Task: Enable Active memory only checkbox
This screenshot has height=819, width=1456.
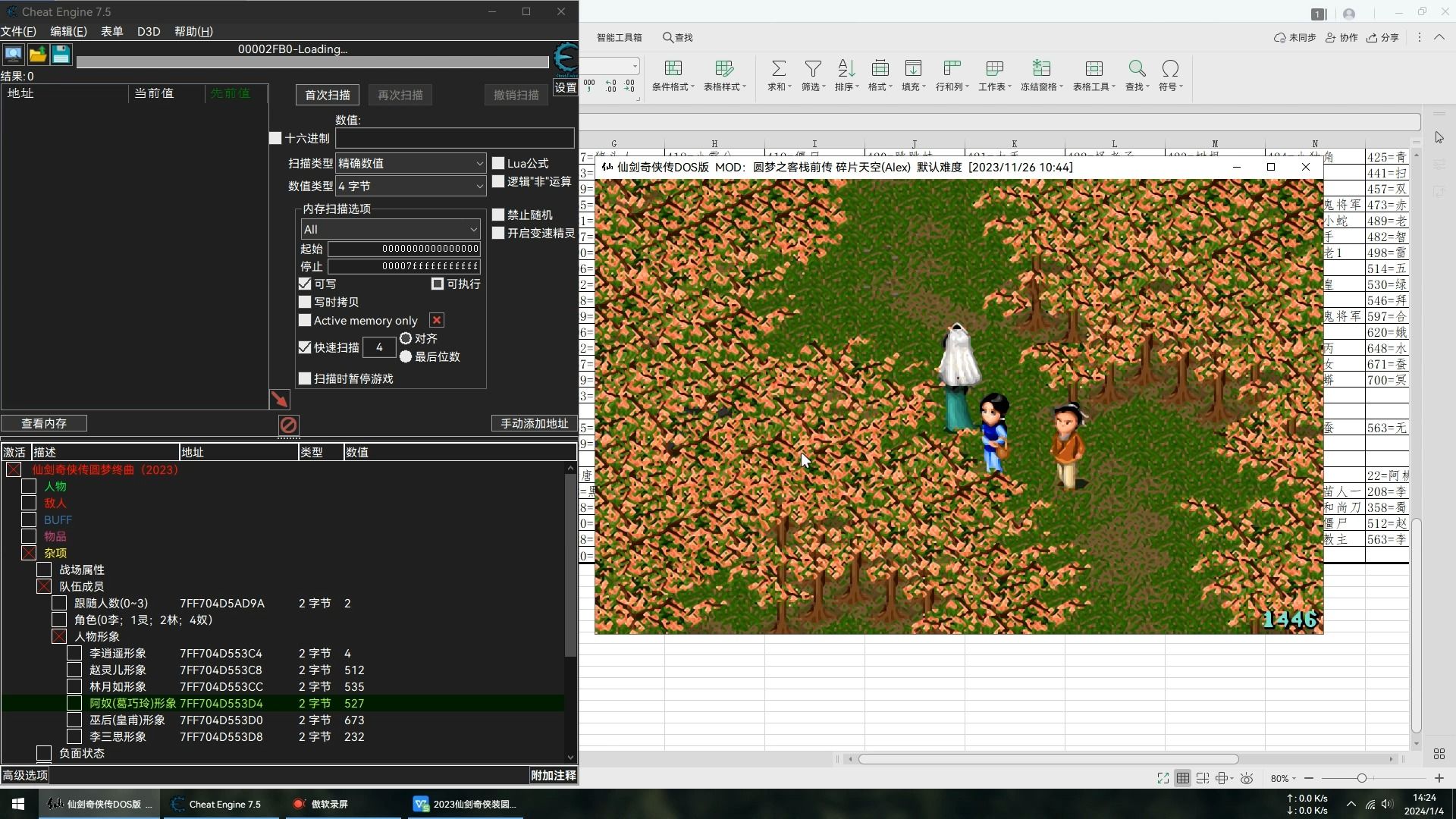Action: click(x=305, y=320)
